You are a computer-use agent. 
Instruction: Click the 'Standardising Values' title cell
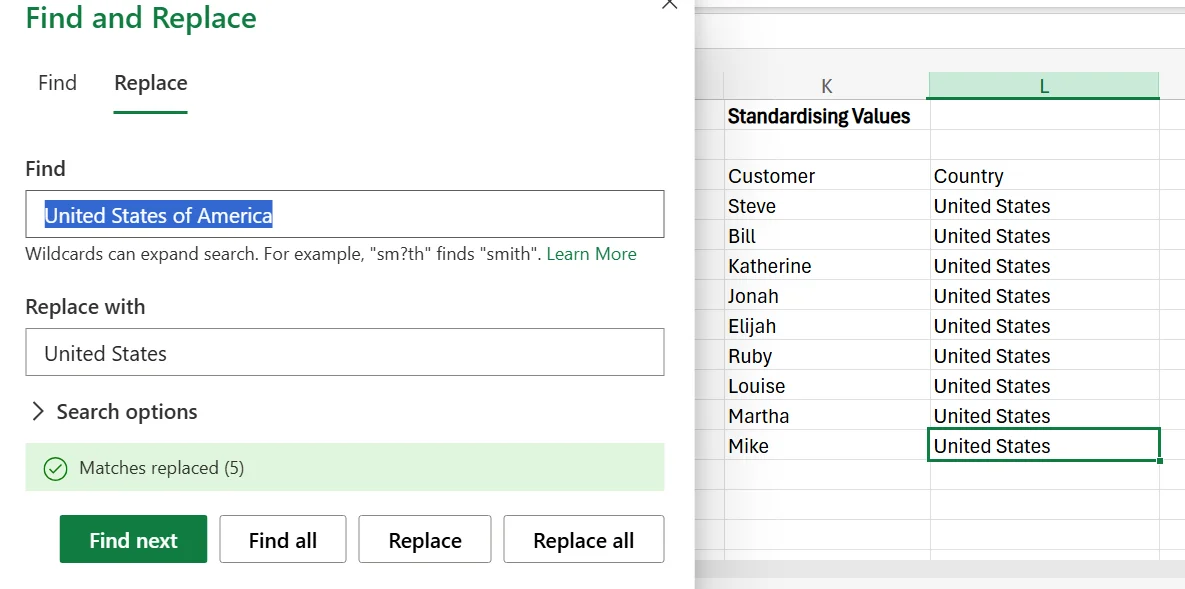(x=818, y=116)
